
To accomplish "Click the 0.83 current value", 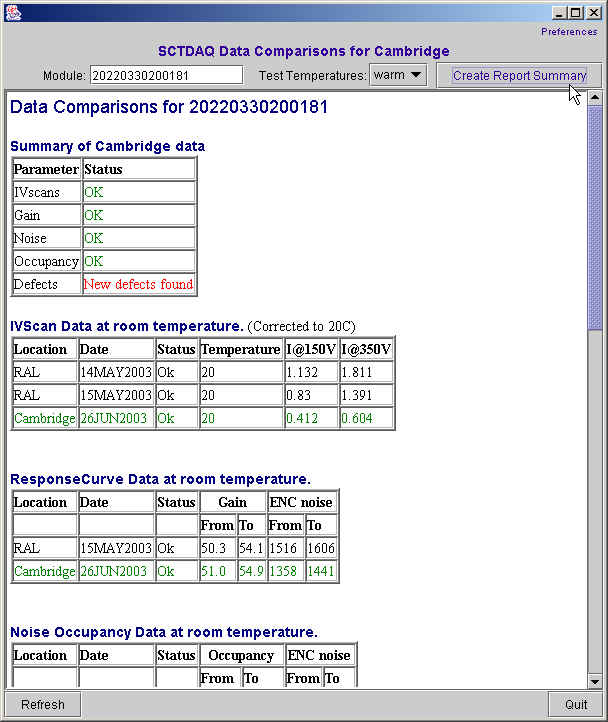I will click(298, 395).
